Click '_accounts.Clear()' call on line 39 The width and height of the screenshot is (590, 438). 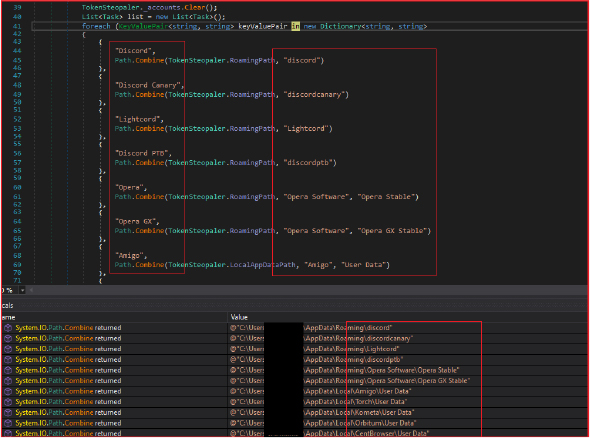pos(181,7)
